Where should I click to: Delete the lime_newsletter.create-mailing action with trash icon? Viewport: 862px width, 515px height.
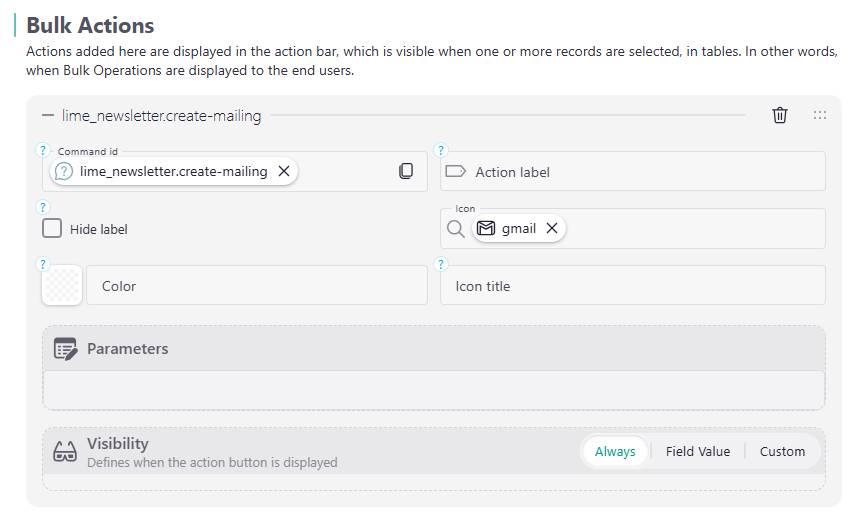click(780, 115)
